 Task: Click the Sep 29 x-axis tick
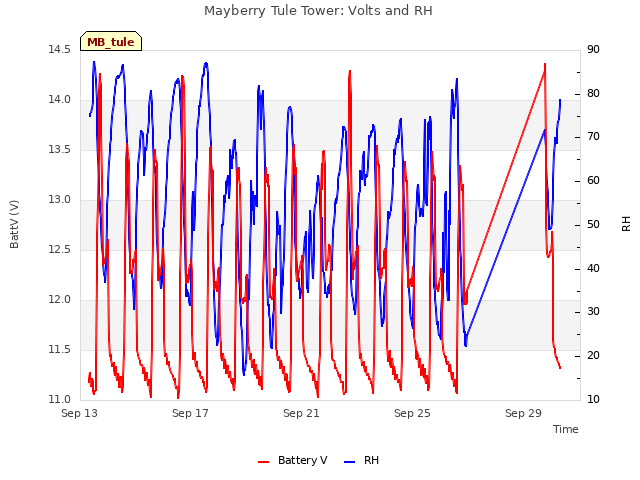523,413
